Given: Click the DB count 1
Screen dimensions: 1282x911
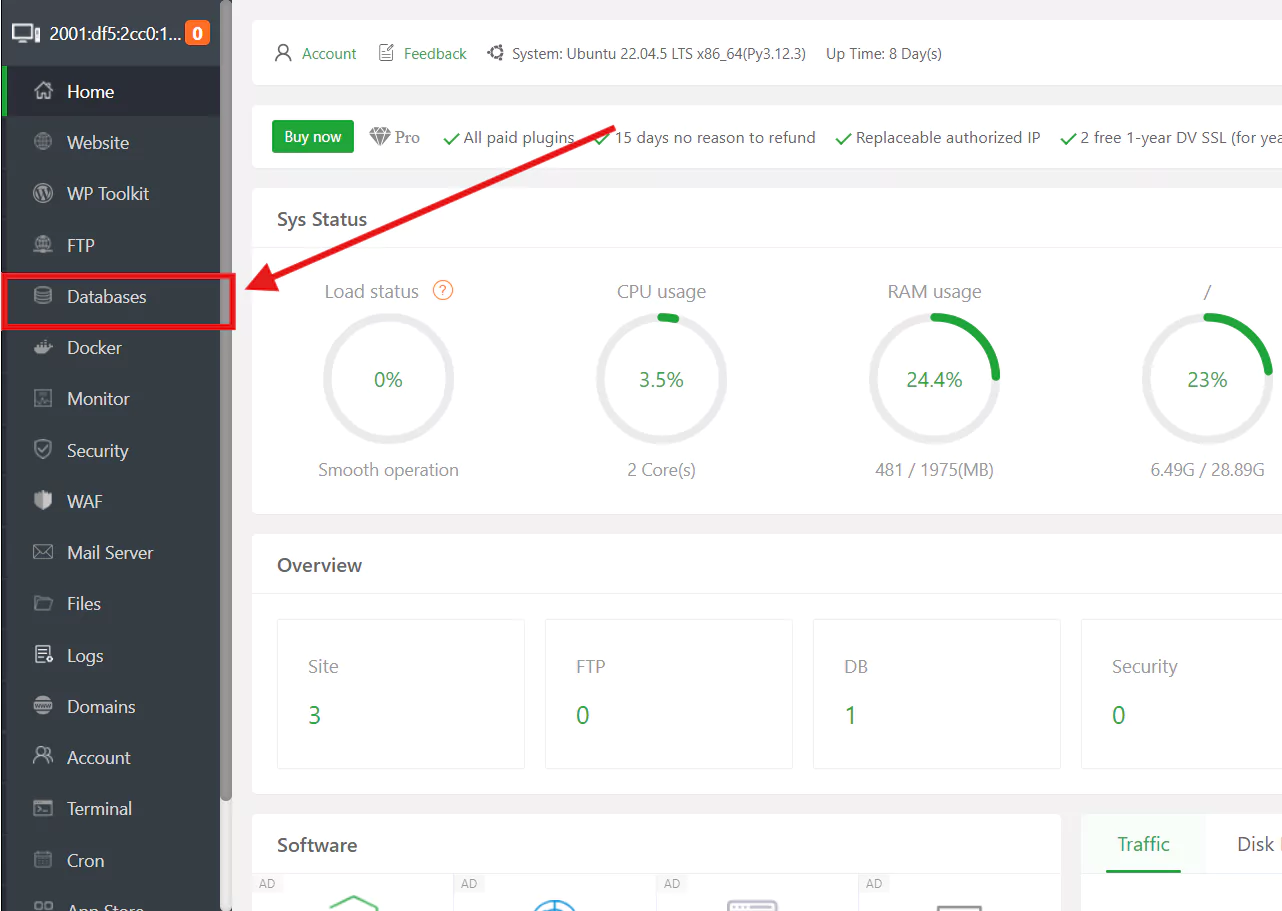Looking at the screenshot, I should click(x=850, y=715).
